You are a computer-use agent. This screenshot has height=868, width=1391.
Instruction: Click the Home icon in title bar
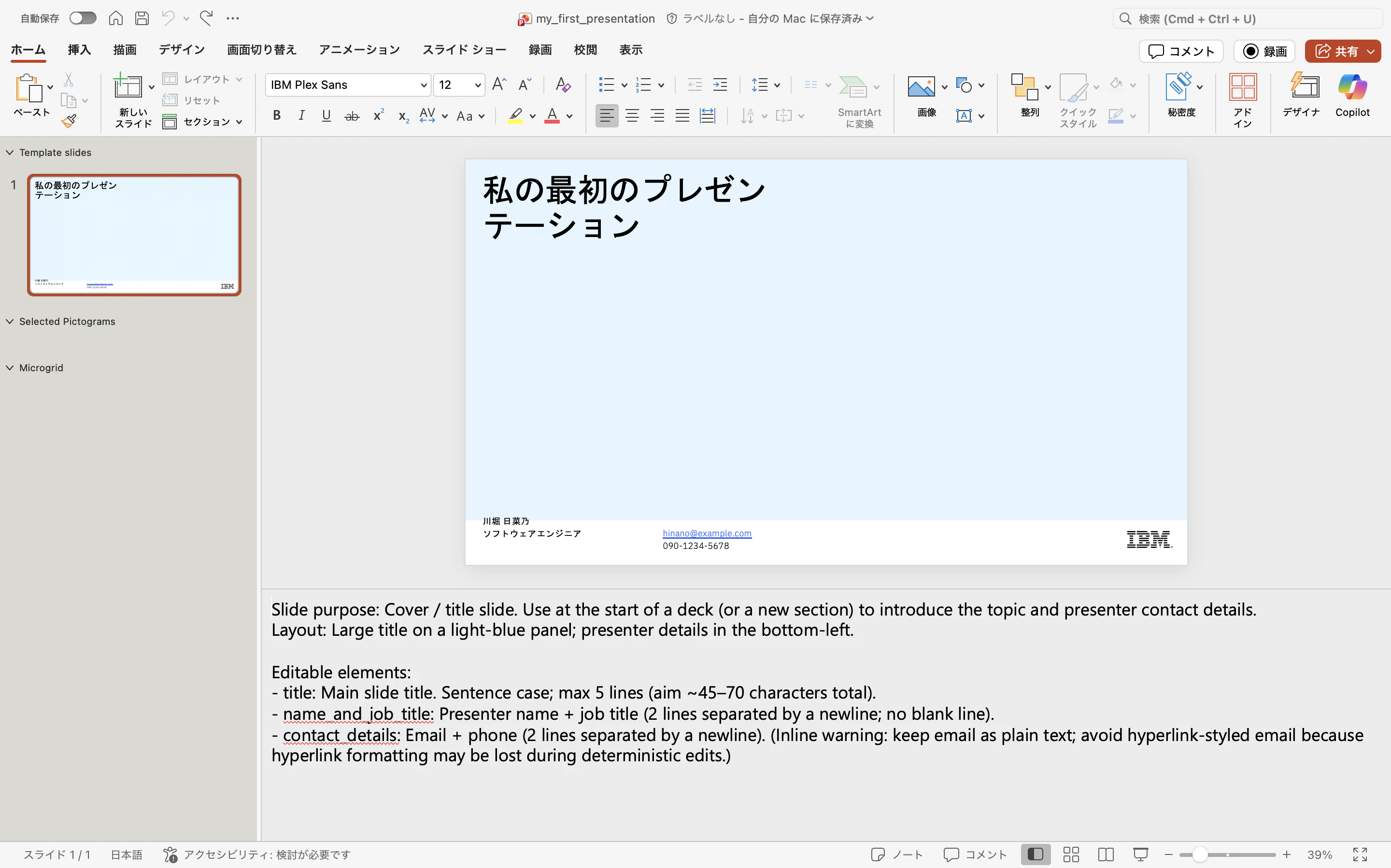(x=115, y=18)
